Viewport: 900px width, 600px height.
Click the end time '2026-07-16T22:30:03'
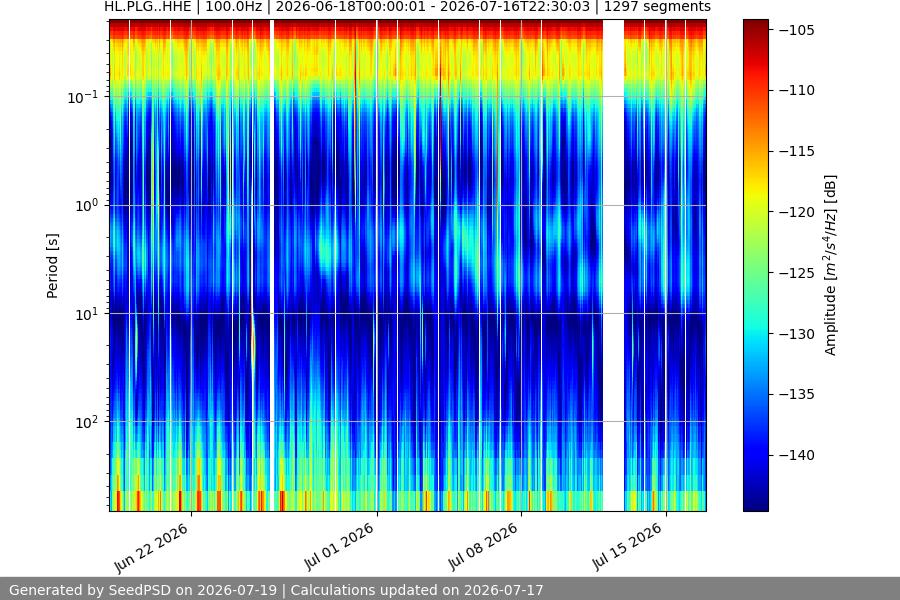517,7
